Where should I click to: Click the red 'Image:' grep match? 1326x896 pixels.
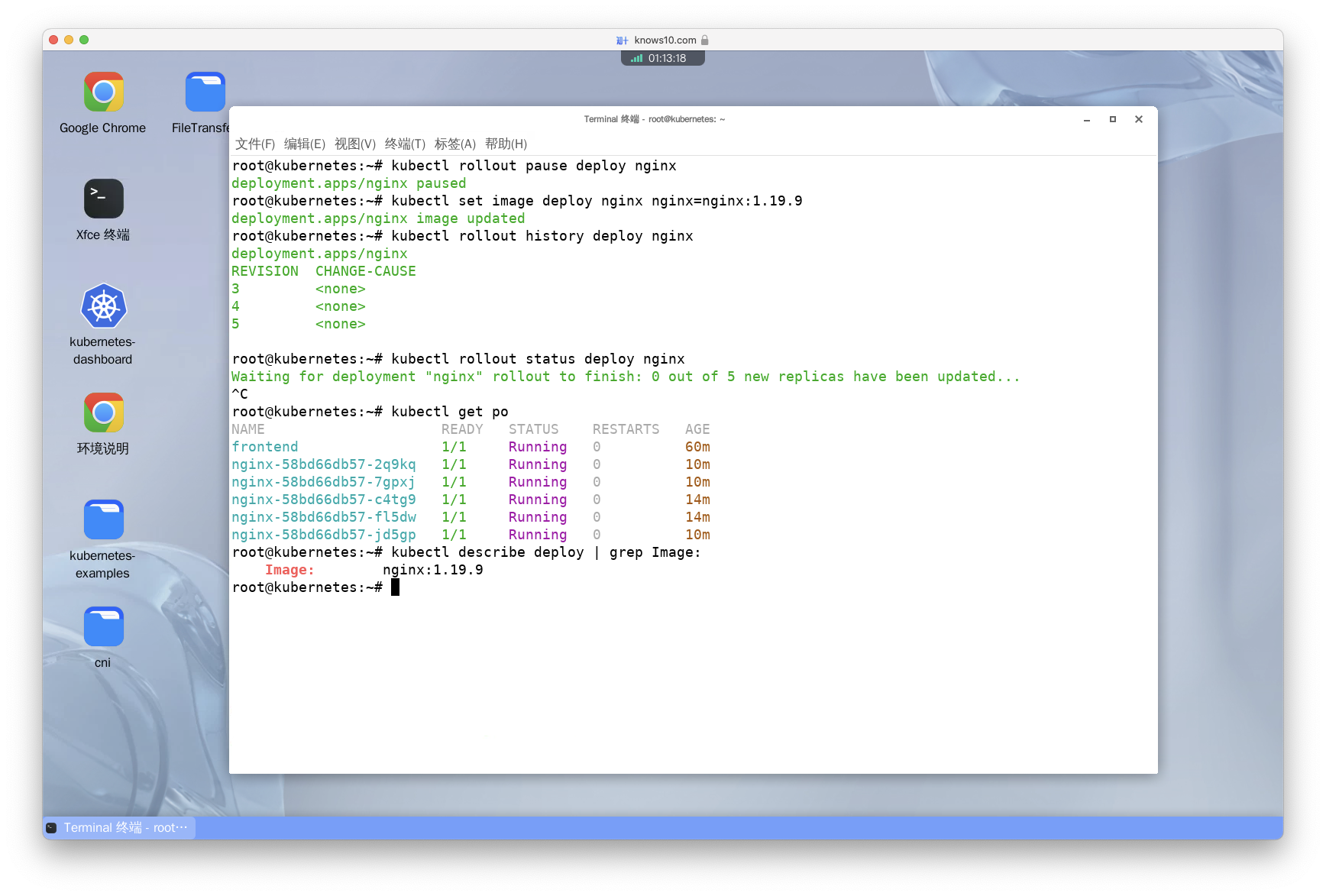point(289,570)
